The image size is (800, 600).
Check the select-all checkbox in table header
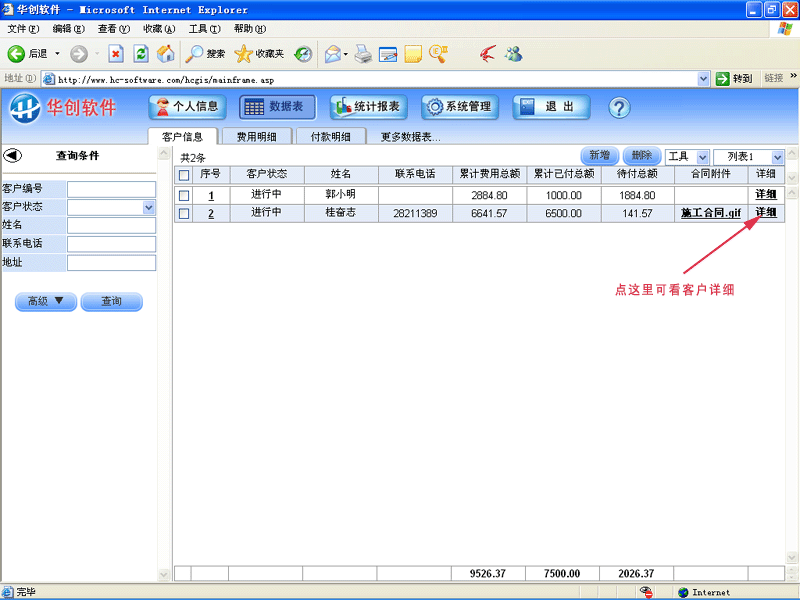184,174
